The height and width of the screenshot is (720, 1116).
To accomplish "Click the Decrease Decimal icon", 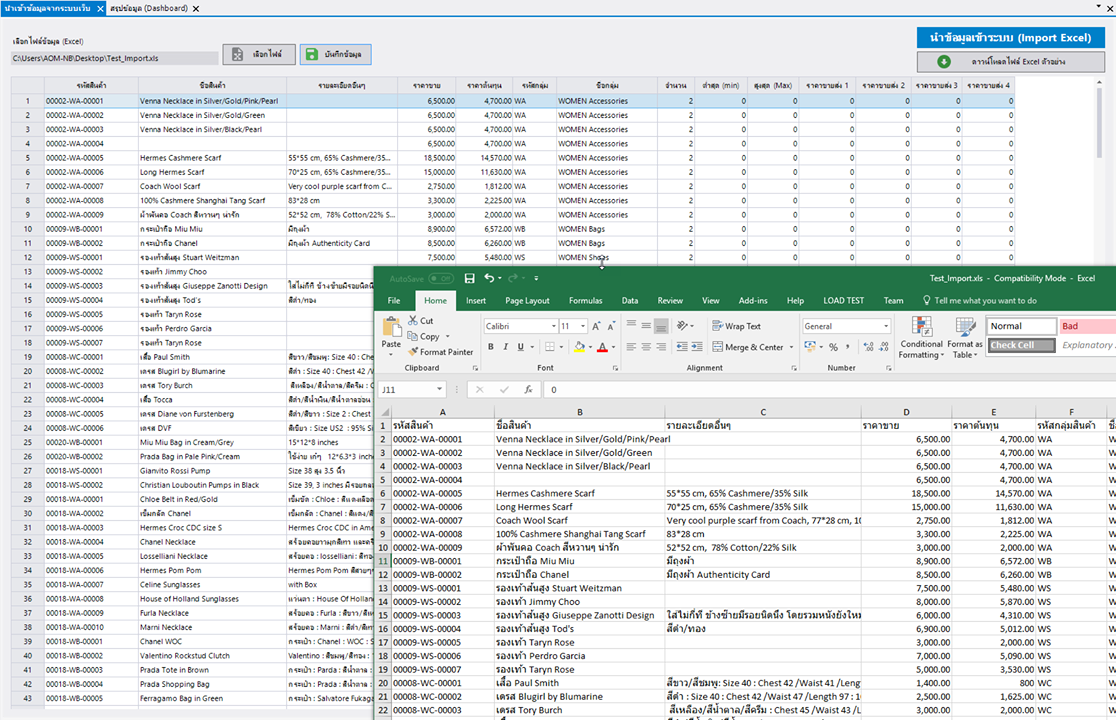I will (x=884, y=347).
